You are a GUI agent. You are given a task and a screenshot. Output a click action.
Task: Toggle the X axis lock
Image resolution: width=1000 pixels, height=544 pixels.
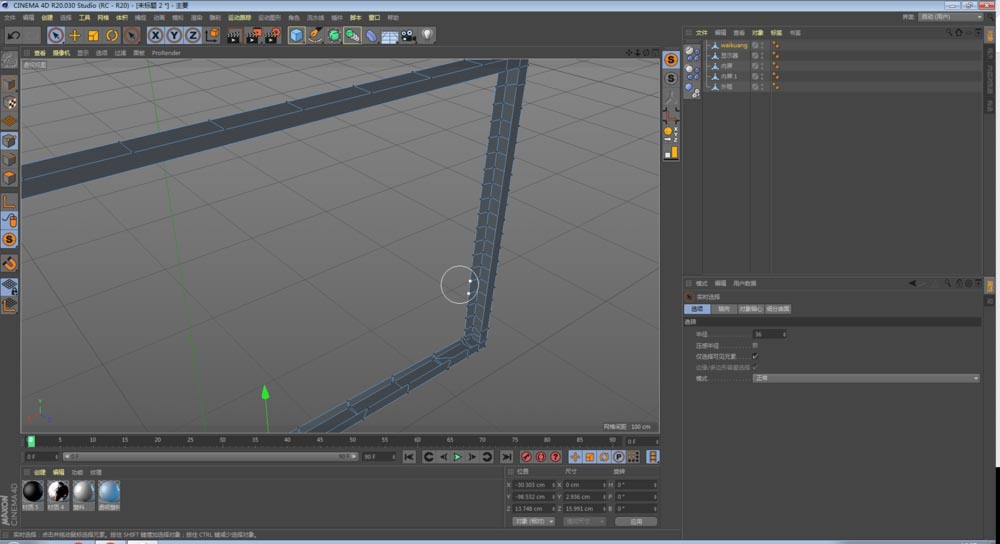pos(155,35)
